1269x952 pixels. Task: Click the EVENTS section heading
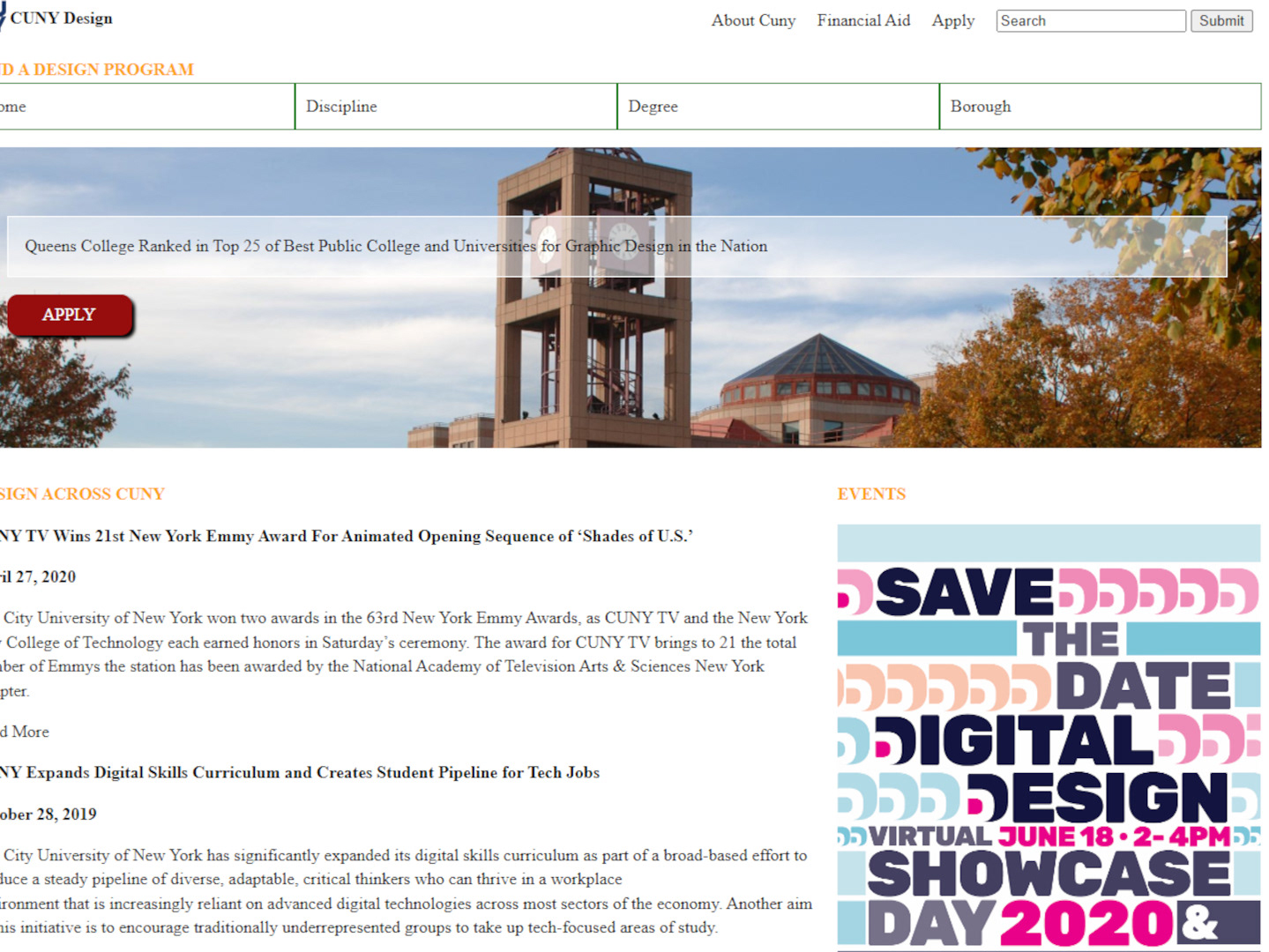(x=871, y=494)
